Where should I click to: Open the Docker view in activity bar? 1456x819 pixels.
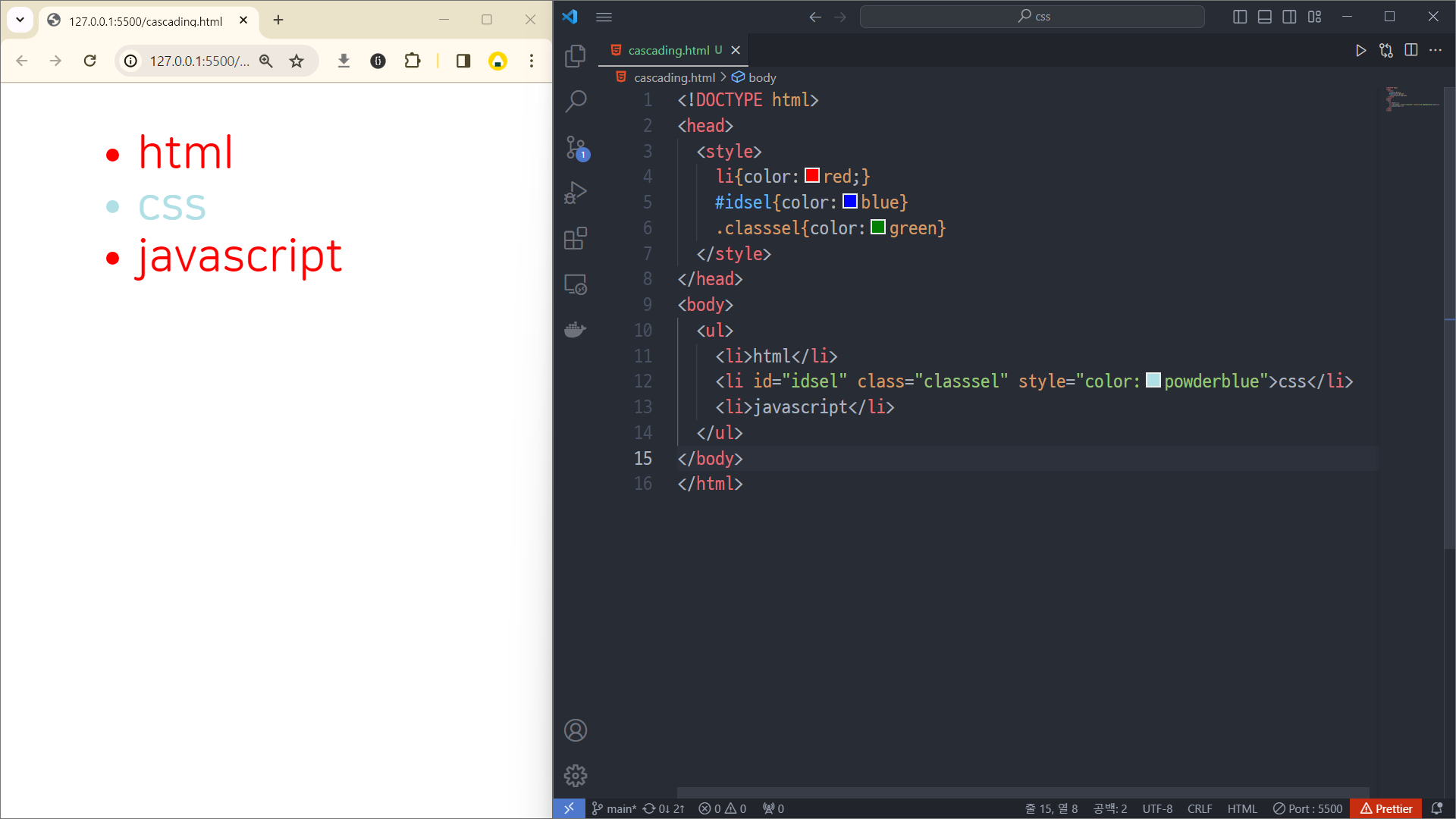coord(576,330)
